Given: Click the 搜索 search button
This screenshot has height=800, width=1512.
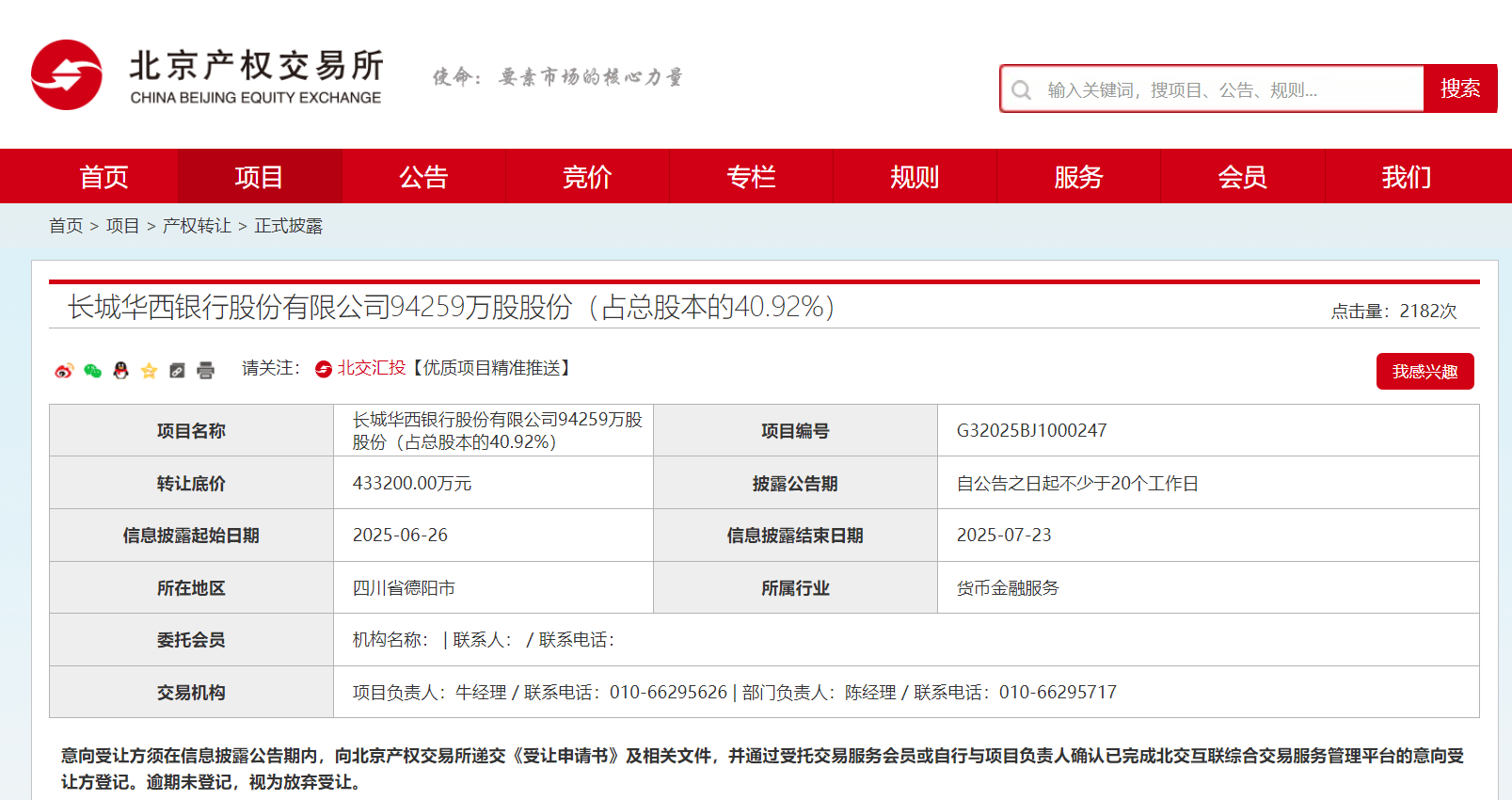Looking at the screenshot, I should pos(1460,88).
